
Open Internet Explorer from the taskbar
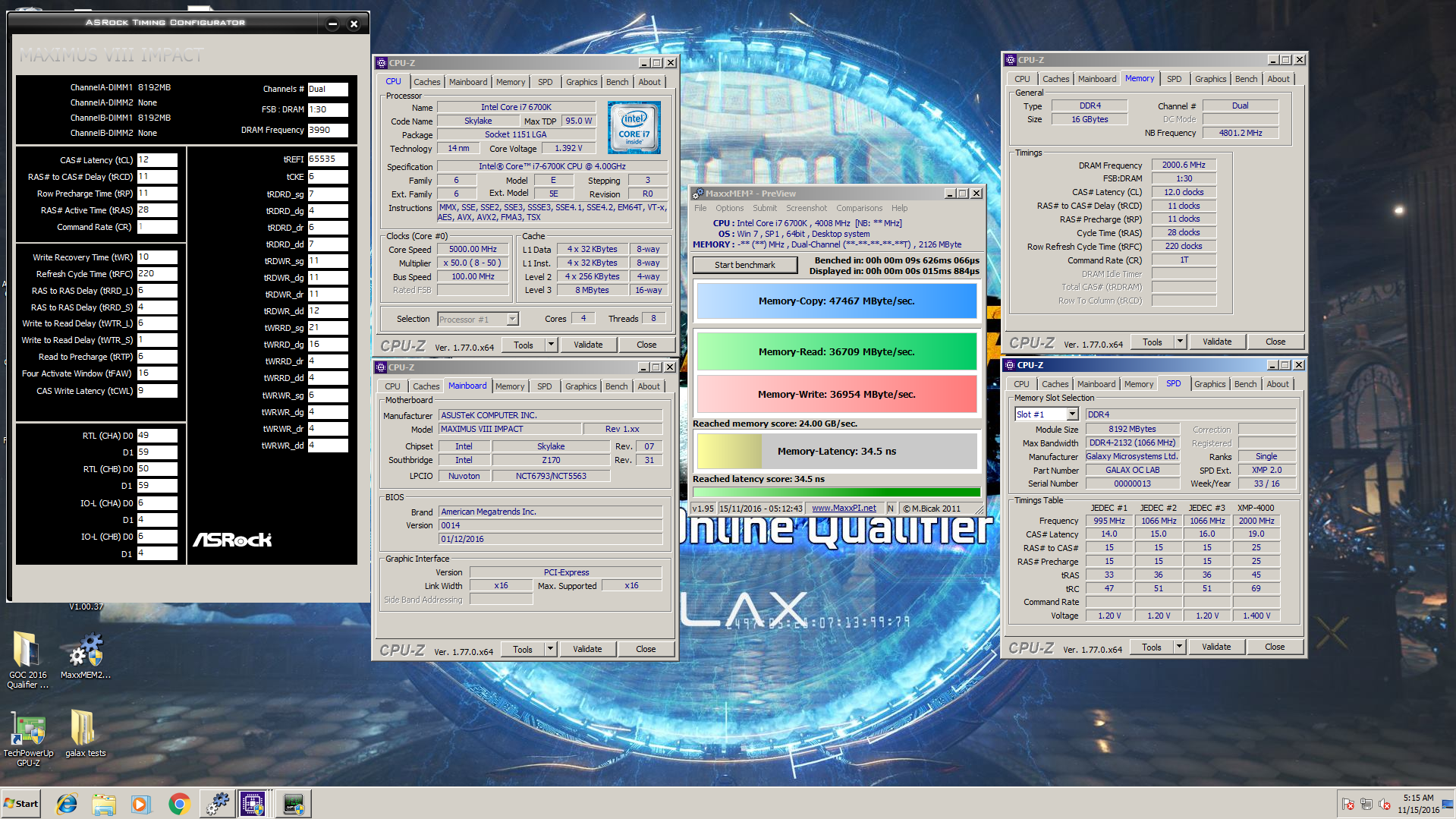tap(67, 803)
